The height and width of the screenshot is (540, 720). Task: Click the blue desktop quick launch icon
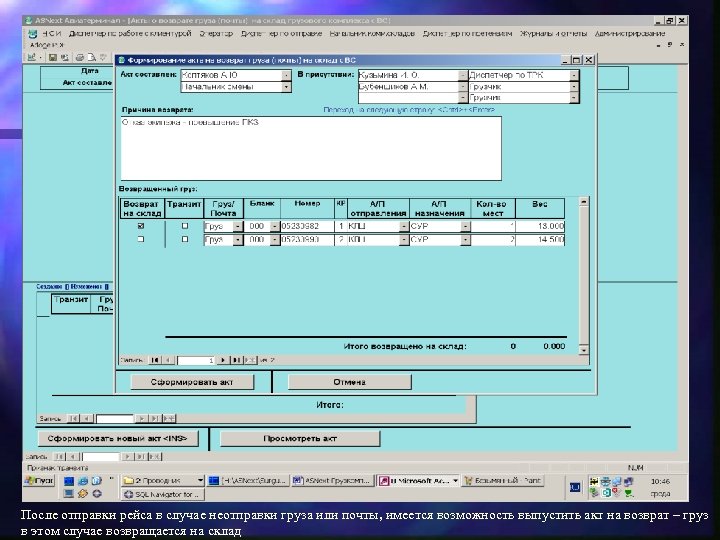pos(69,481)
